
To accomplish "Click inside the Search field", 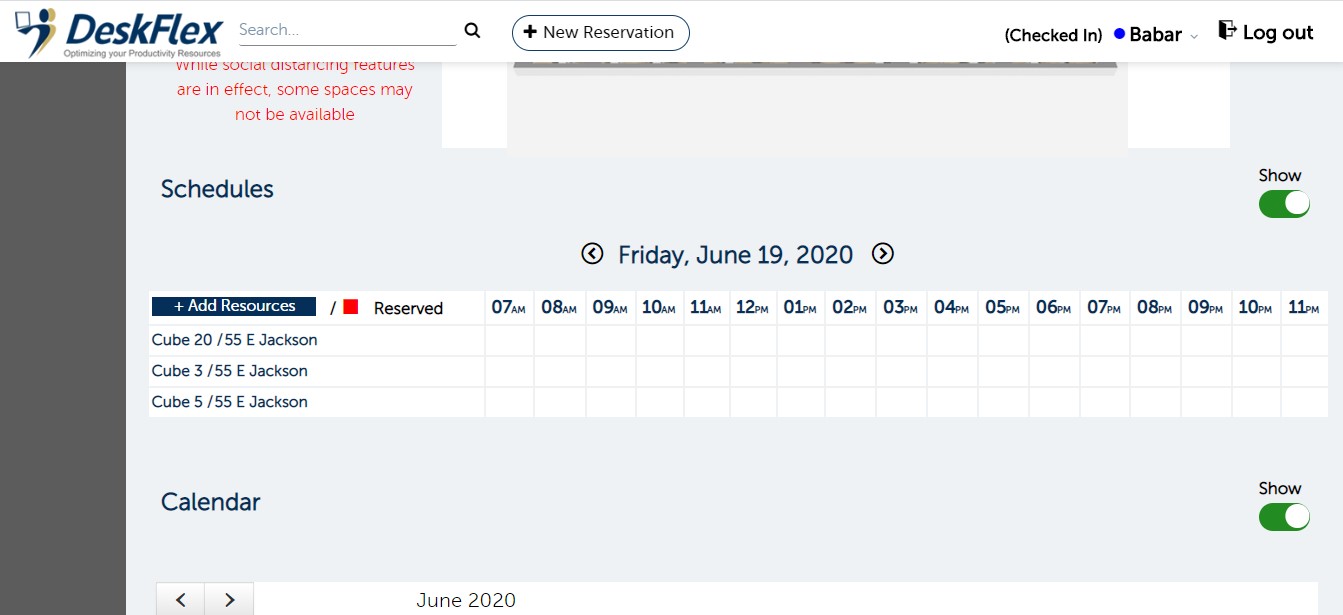I will click(x=346, y=30).
